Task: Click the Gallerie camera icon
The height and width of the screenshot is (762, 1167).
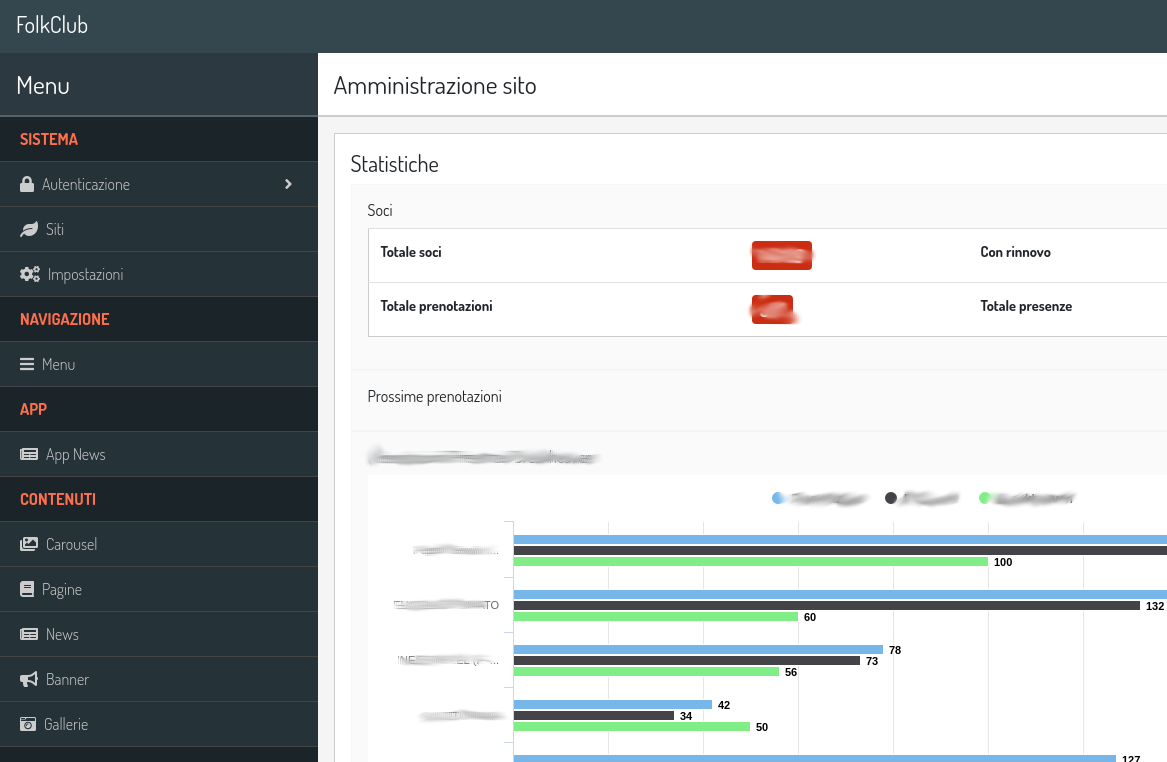Action: point(28,725)
